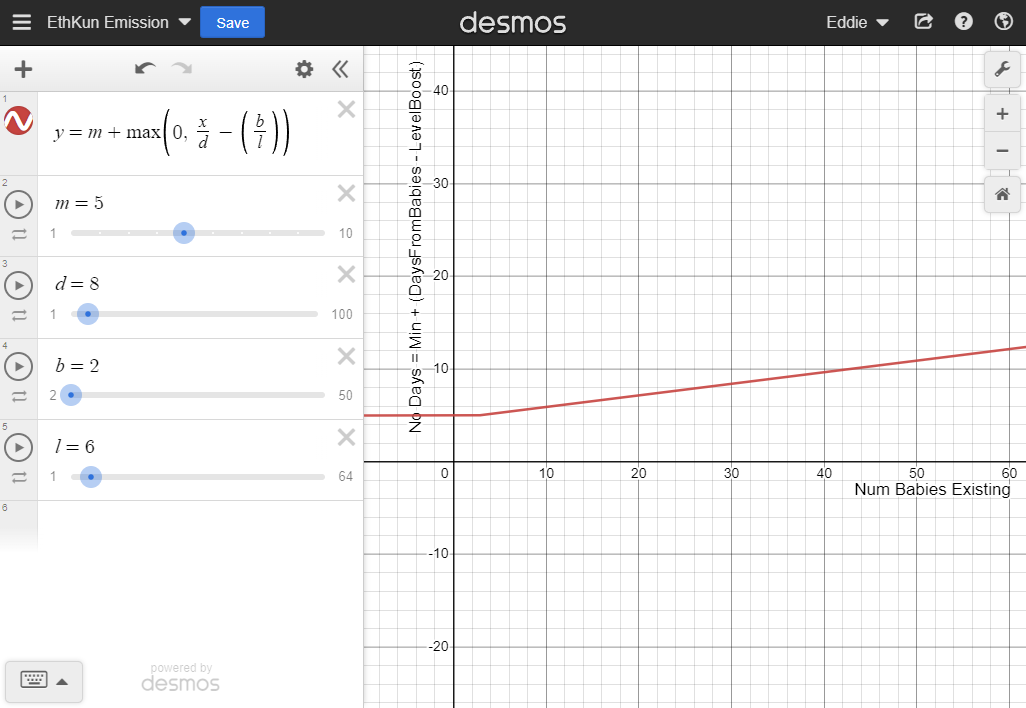The width and height of the screenshot is (1026, 708).
Task: Toggle visibility of expression 1 curve
Action: click(18, 120)
